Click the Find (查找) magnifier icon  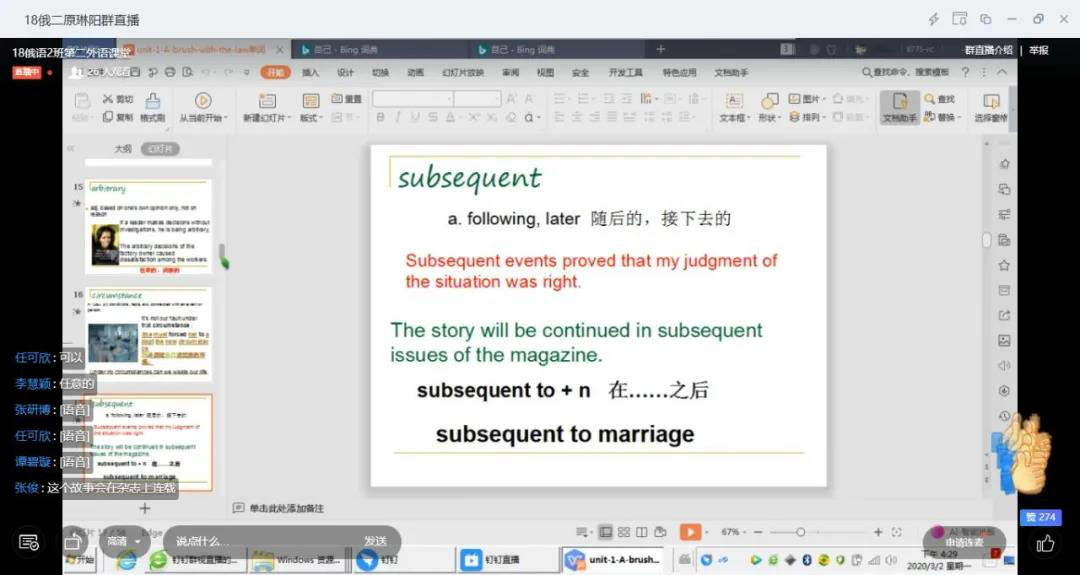click(930, 99)
